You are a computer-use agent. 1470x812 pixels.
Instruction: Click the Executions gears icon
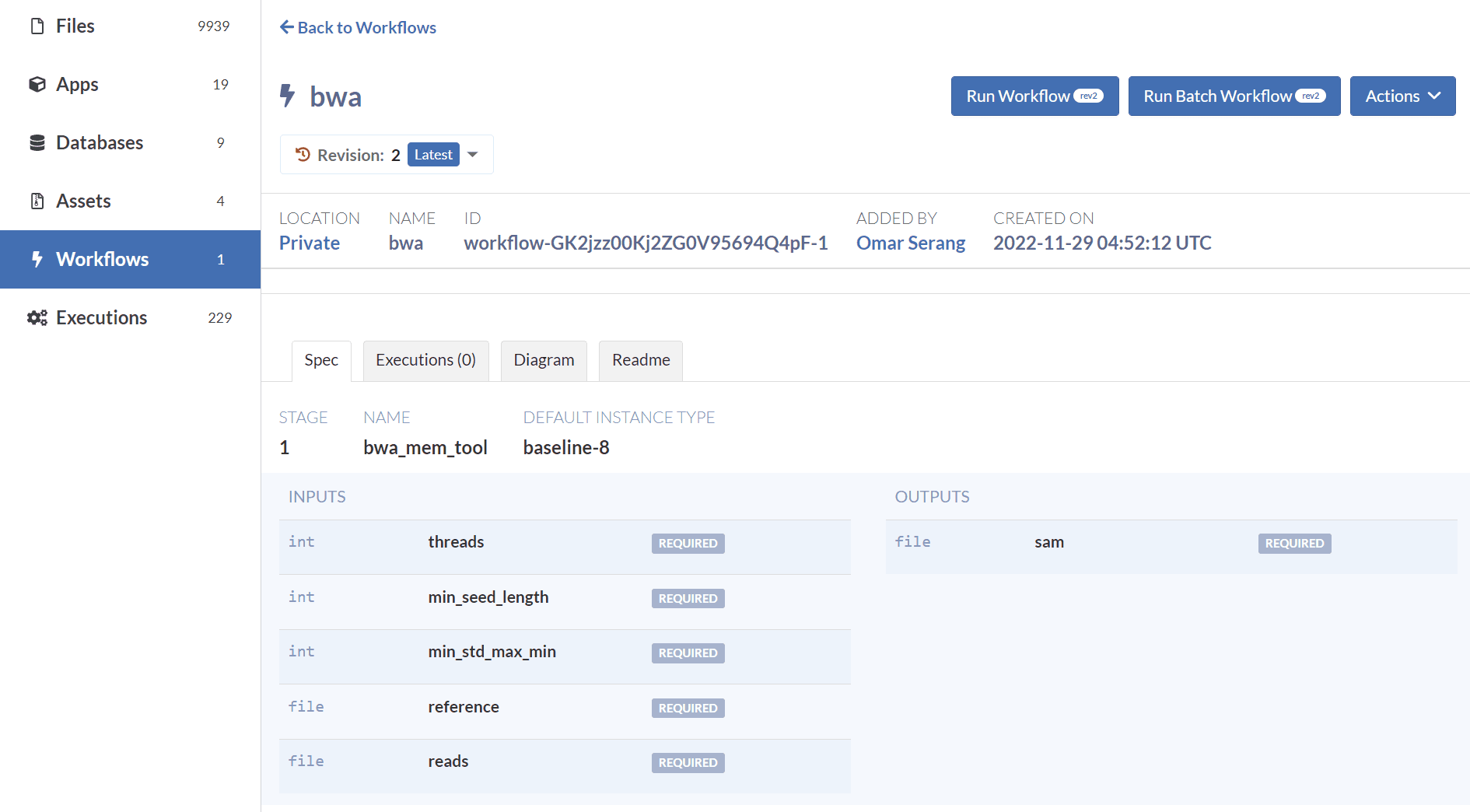click(37, 317)
